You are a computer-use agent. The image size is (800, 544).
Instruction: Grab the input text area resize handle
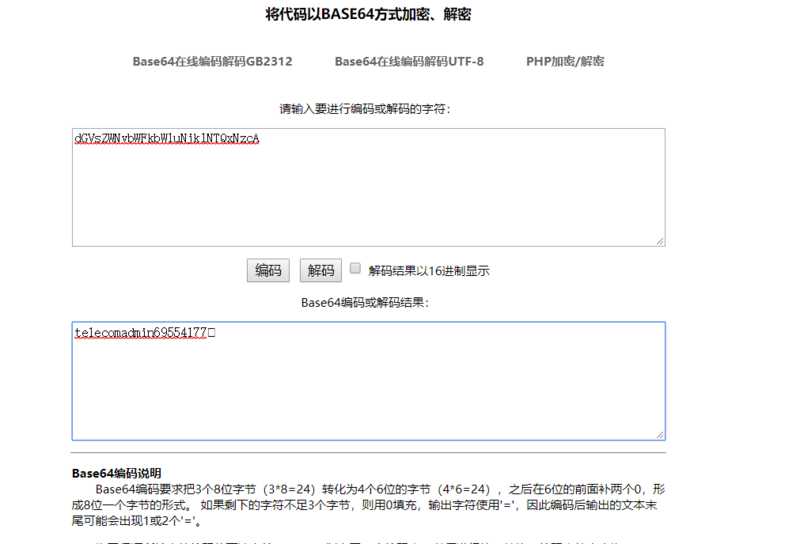click(660, 241)
